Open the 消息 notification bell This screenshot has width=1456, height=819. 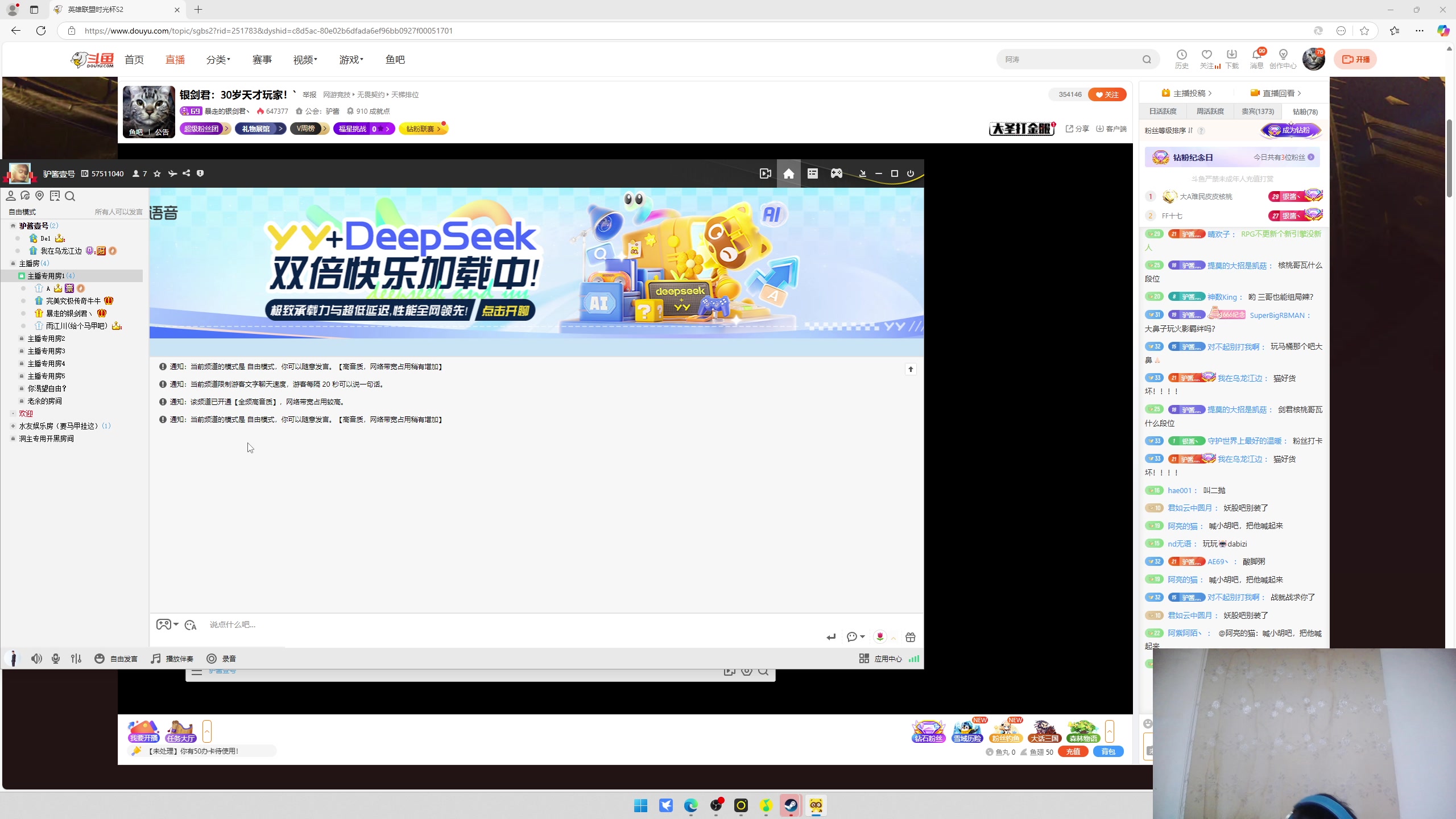(x=1257, y=59)
